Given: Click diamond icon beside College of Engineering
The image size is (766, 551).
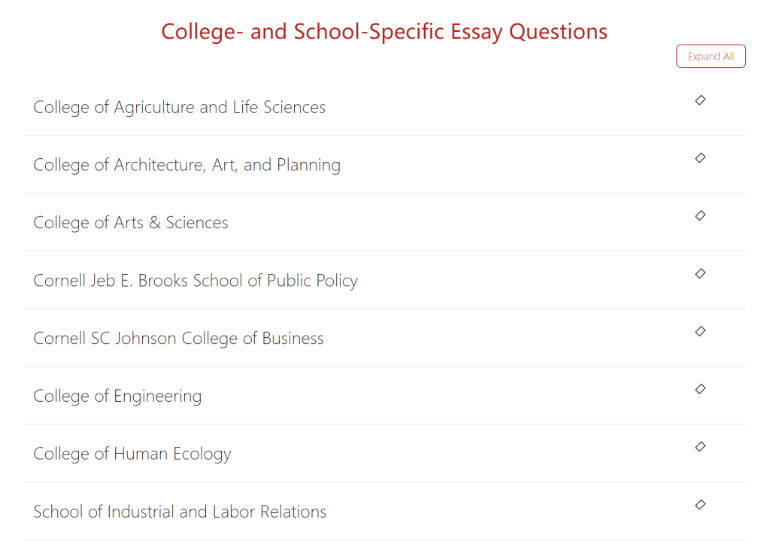Looking at the screenshot, I should pos(700,389).
